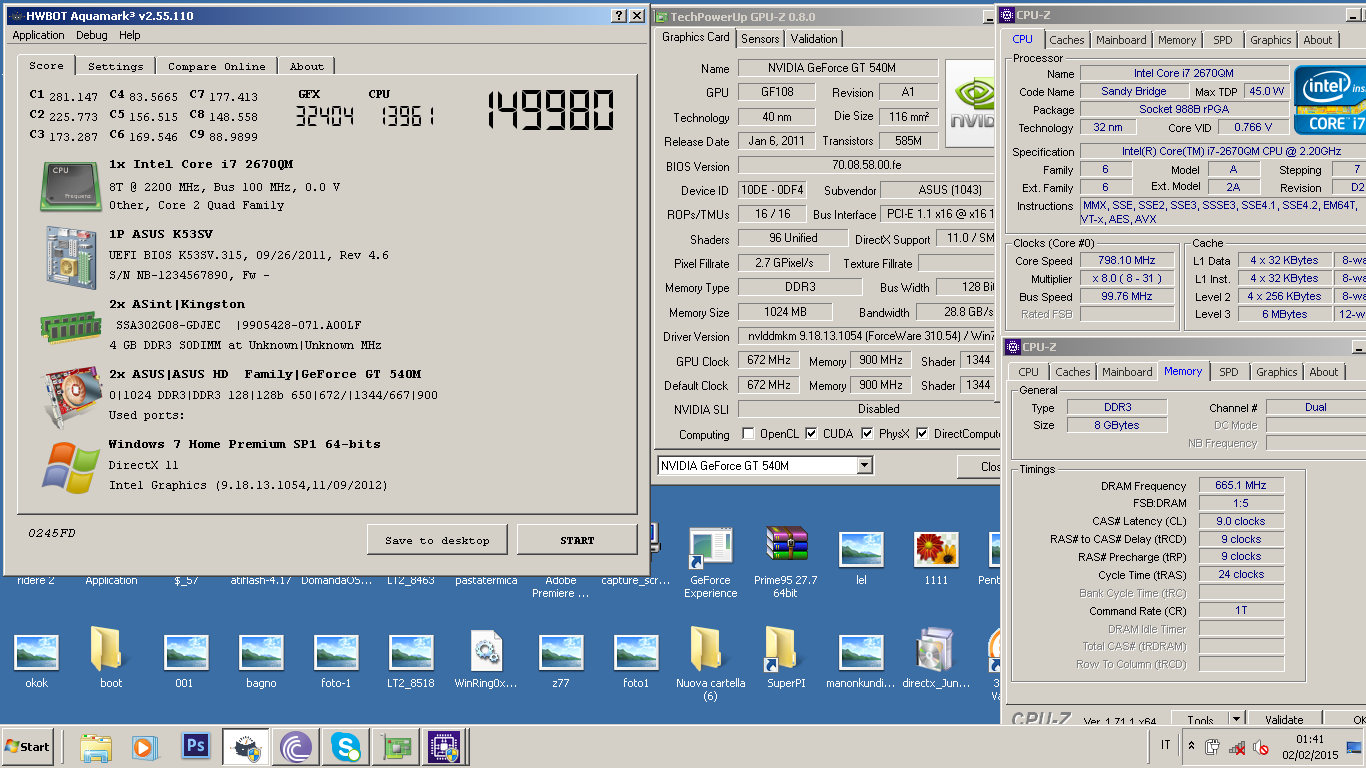Expand the Tools dropdown arrow in CPU-Z

(1236, 719)
